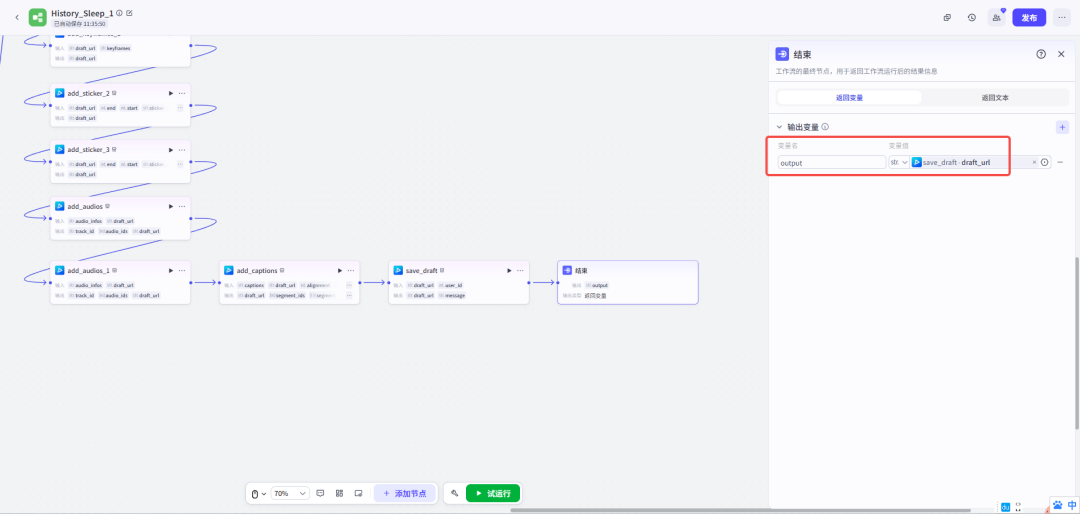Show the 输出变量 info tooltip icon

[x=825, y=127]
